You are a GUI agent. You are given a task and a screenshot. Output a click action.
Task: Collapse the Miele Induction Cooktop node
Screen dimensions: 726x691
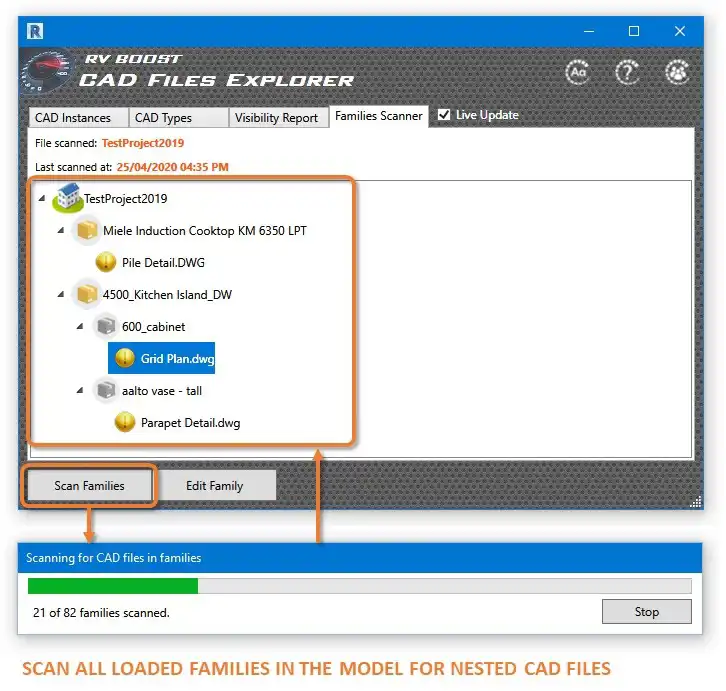point(61,230)
